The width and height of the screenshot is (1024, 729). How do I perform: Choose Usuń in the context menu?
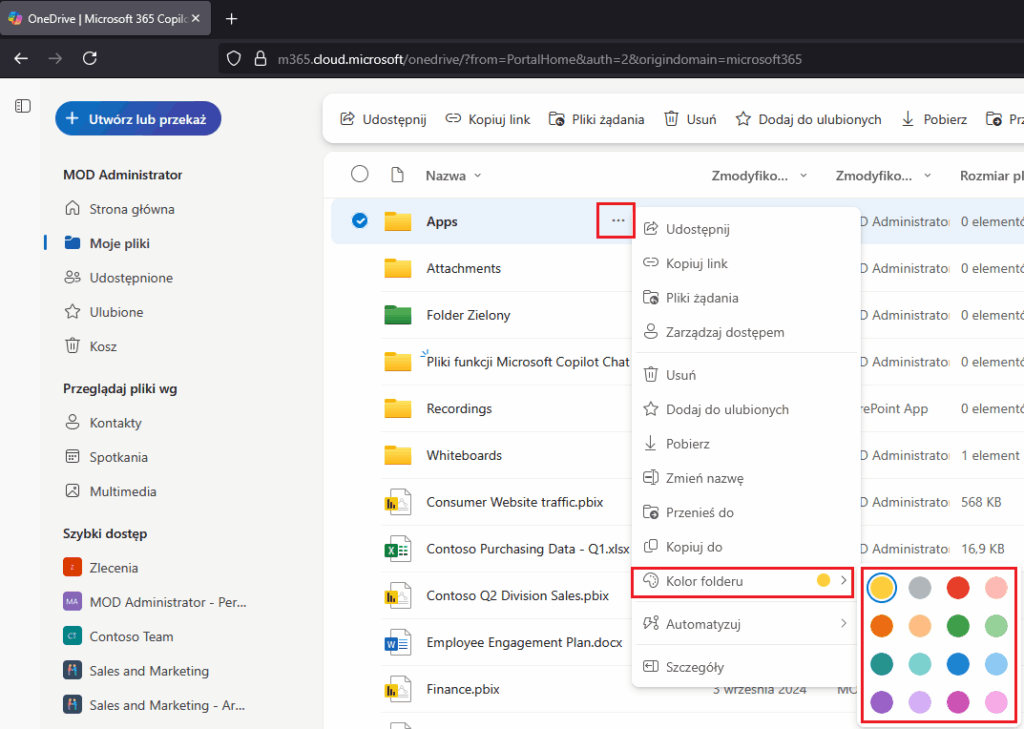pos(745,375)
